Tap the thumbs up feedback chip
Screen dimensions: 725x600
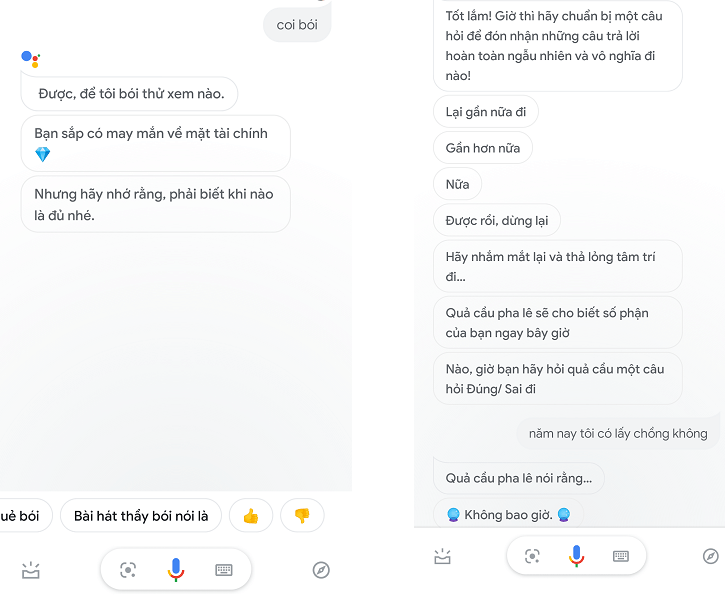251,516
